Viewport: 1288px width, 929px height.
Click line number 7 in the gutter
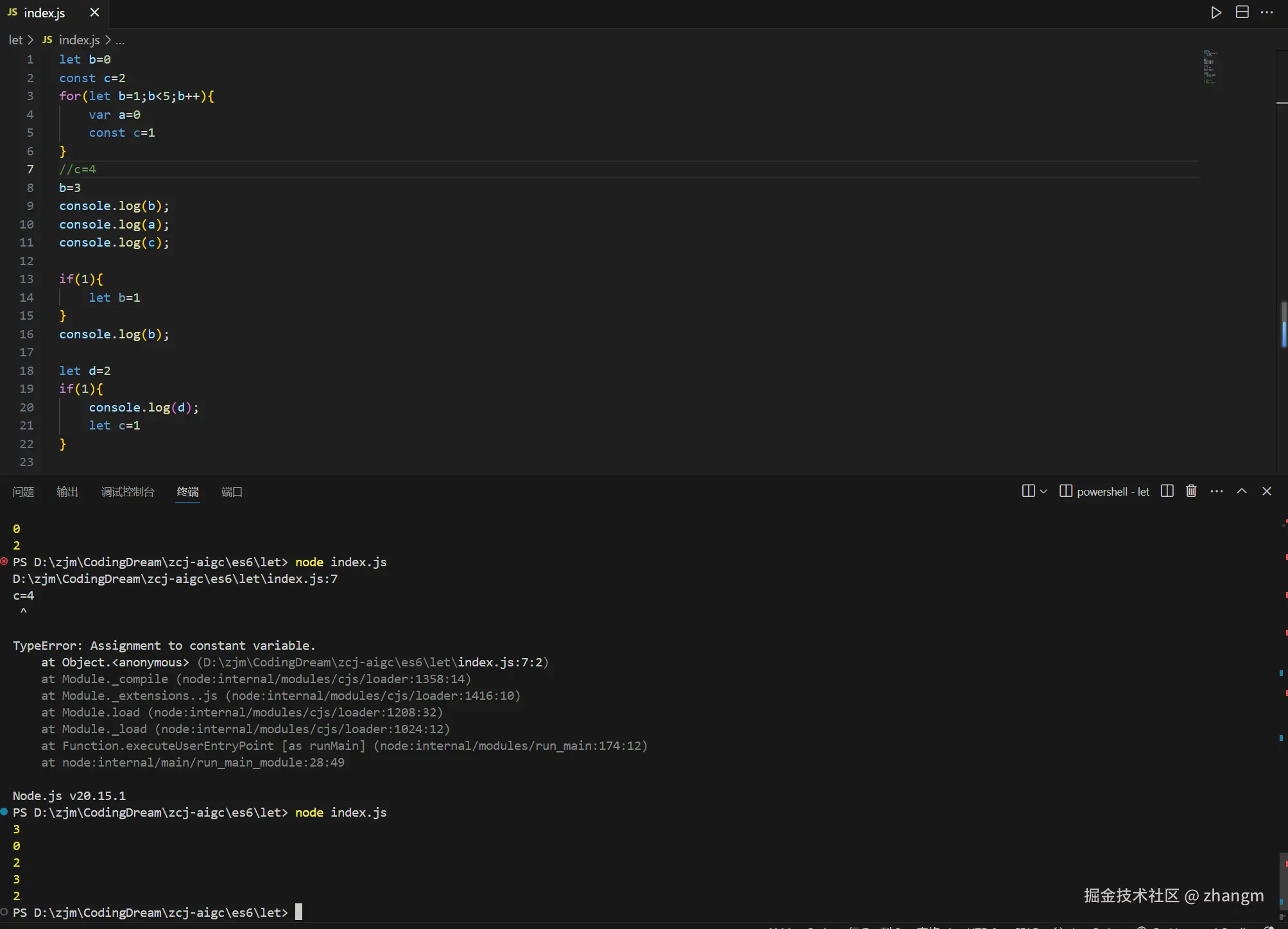30,169
